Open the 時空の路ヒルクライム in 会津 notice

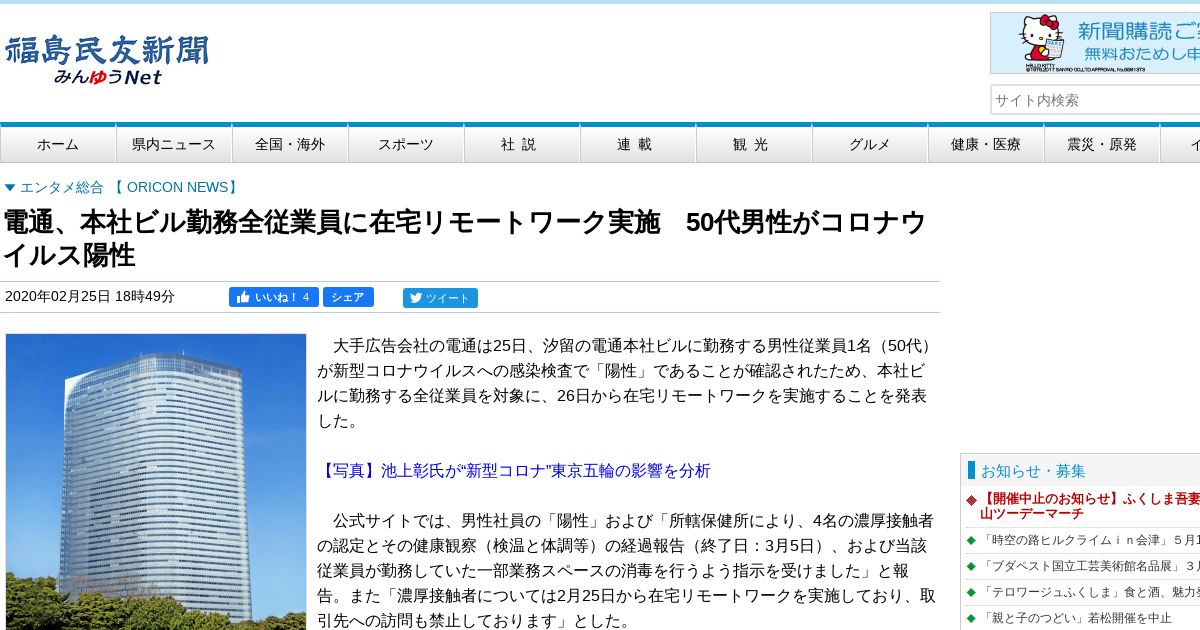pos(1090,540)
